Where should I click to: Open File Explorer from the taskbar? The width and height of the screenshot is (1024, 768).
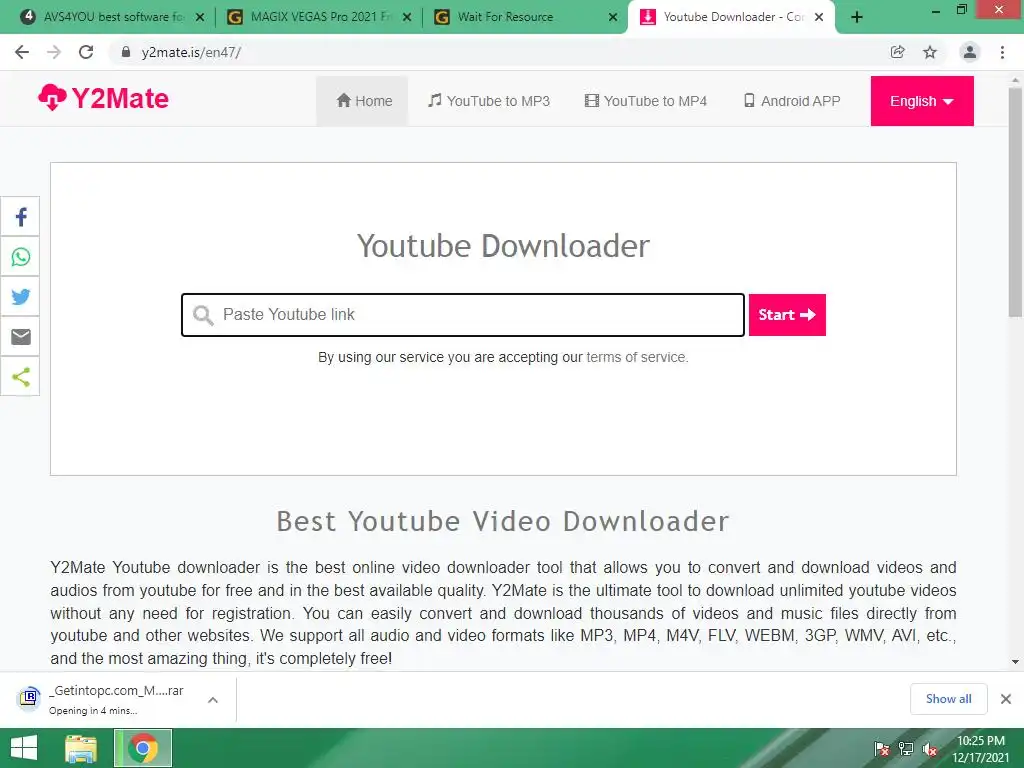(x=81, y=748)
